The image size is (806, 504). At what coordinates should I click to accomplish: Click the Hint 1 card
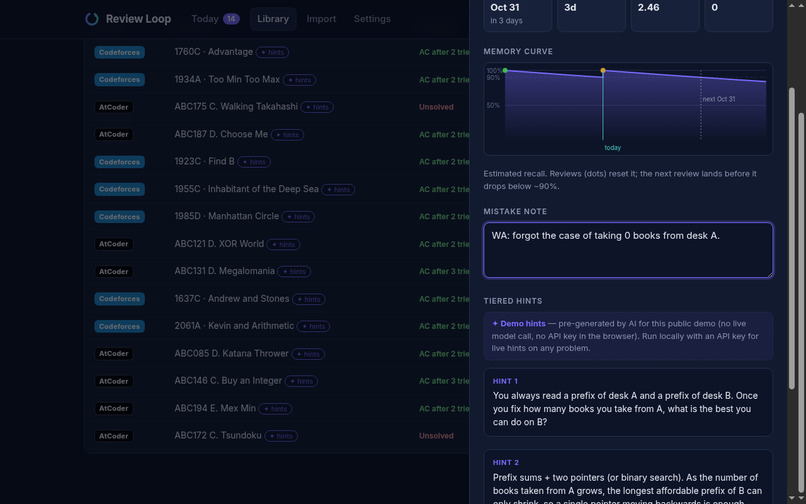(x=628, y=403)
